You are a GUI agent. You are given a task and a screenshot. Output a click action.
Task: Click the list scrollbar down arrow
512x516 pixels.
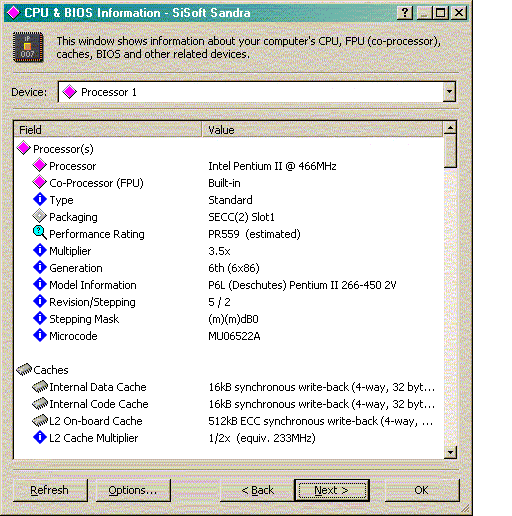(x=450, y=452)
